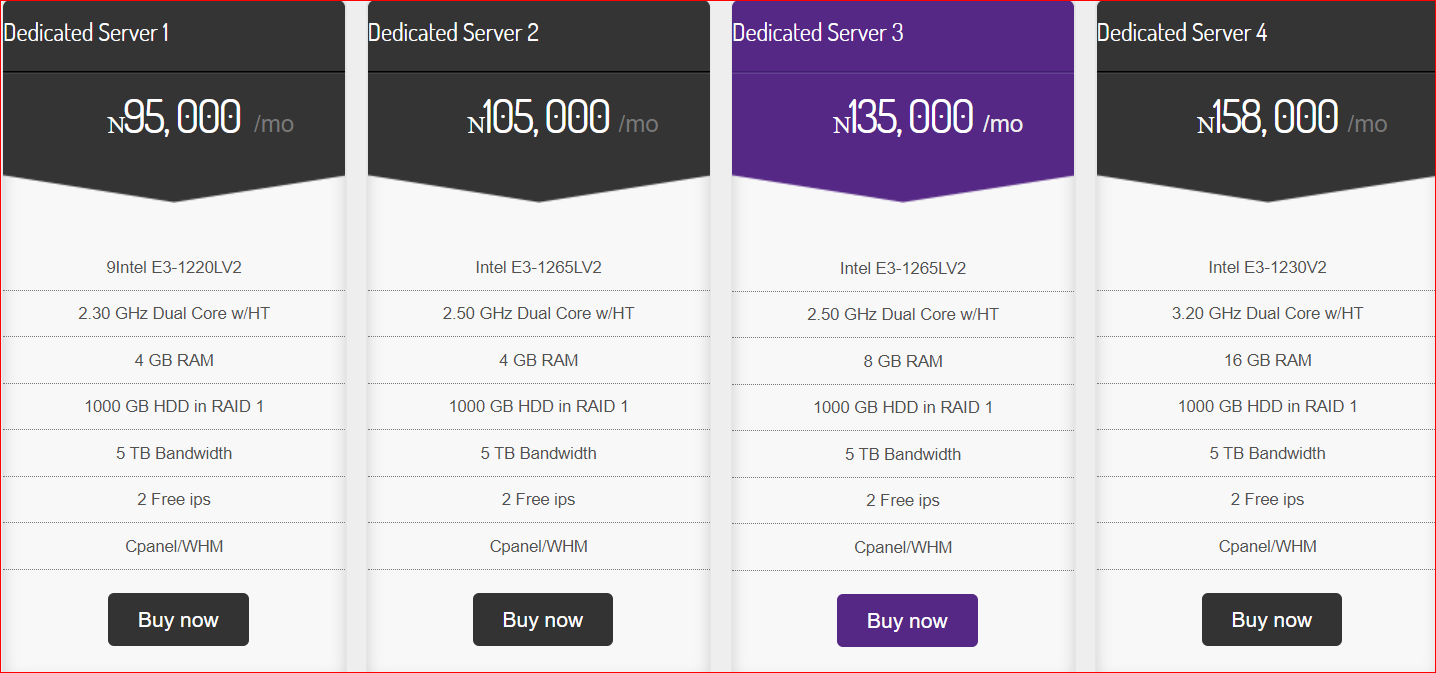1436x673 pixels.
Task: Click Cpanel/WHM under Dedicated Server 2
Action: tap(539, 546)
